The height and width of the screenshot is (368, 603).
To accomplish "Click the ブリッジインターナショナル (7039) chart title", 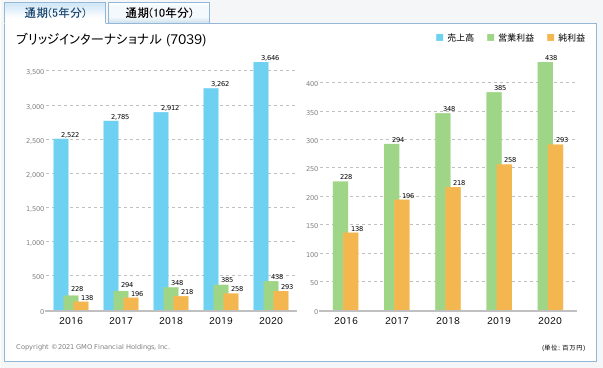I will tap(111, 39).
